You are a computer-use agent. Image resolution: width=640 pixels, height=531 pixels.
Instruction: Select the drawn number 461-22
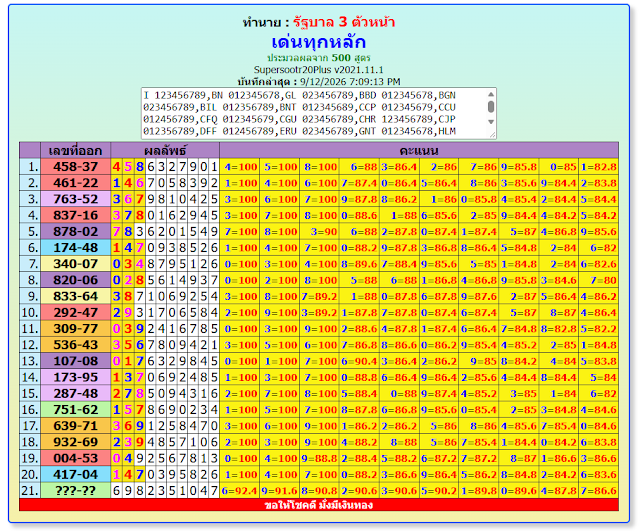click(x=76, y=183)
